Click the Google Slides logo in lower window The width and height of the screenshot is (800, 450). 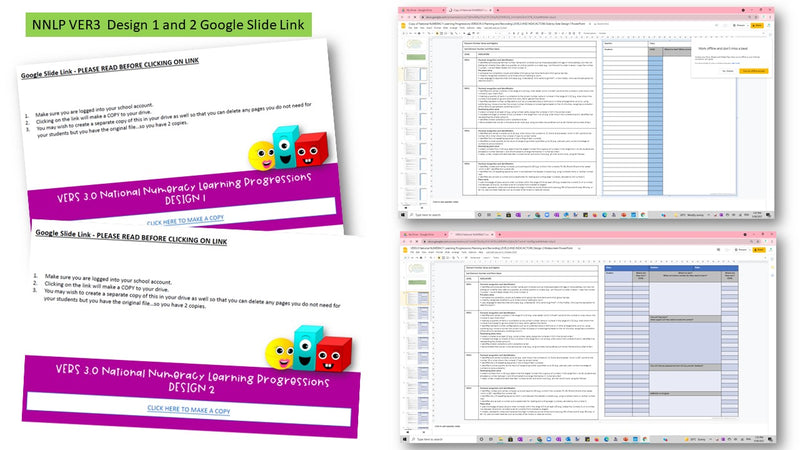405,250
